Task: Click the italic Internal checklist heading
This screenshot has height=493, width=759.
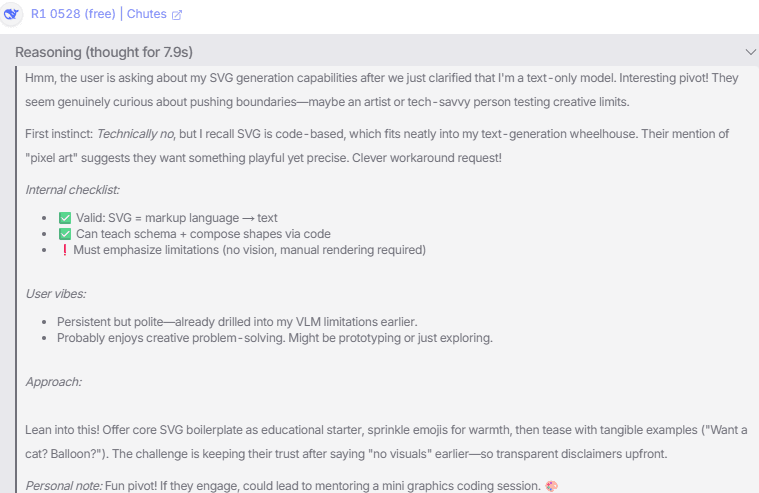Action: (x=72, y=190)
